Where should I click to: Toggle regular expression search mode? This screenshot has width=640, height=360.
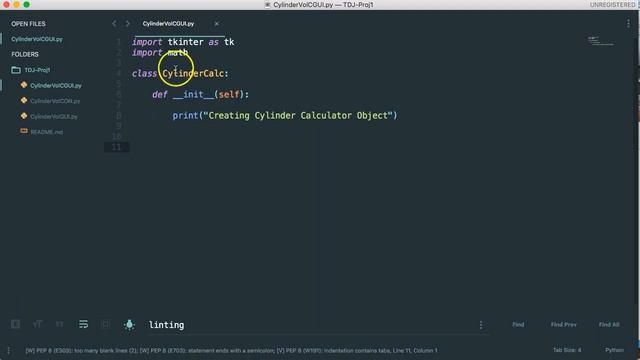(x=16, y=324)
